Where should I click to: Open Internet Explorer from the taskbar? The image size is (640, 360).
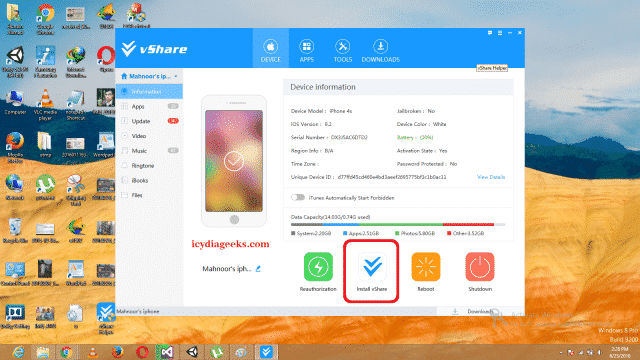pos(18,352)
